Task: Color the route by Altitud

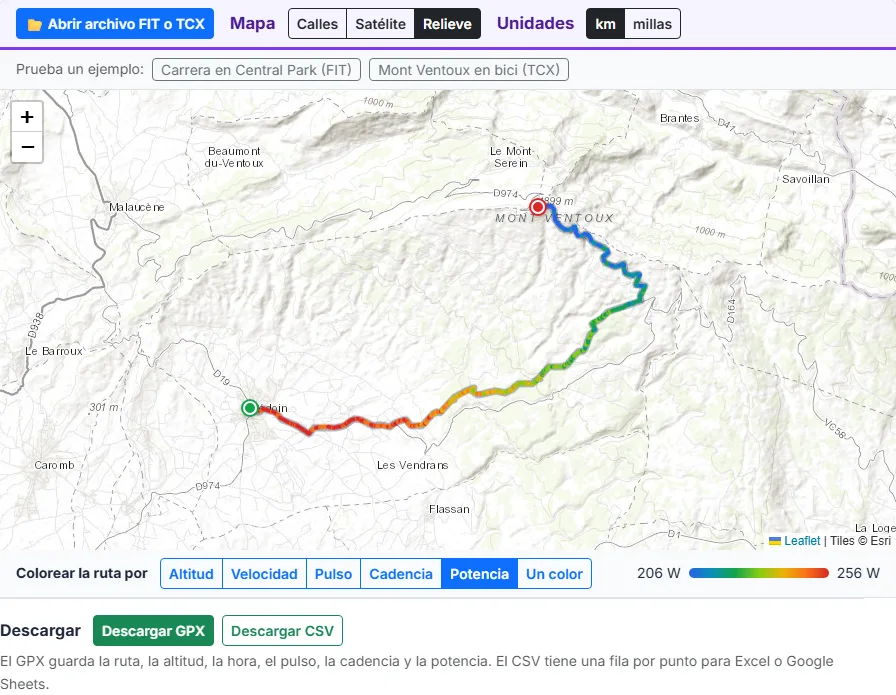Action: point(191,574)
